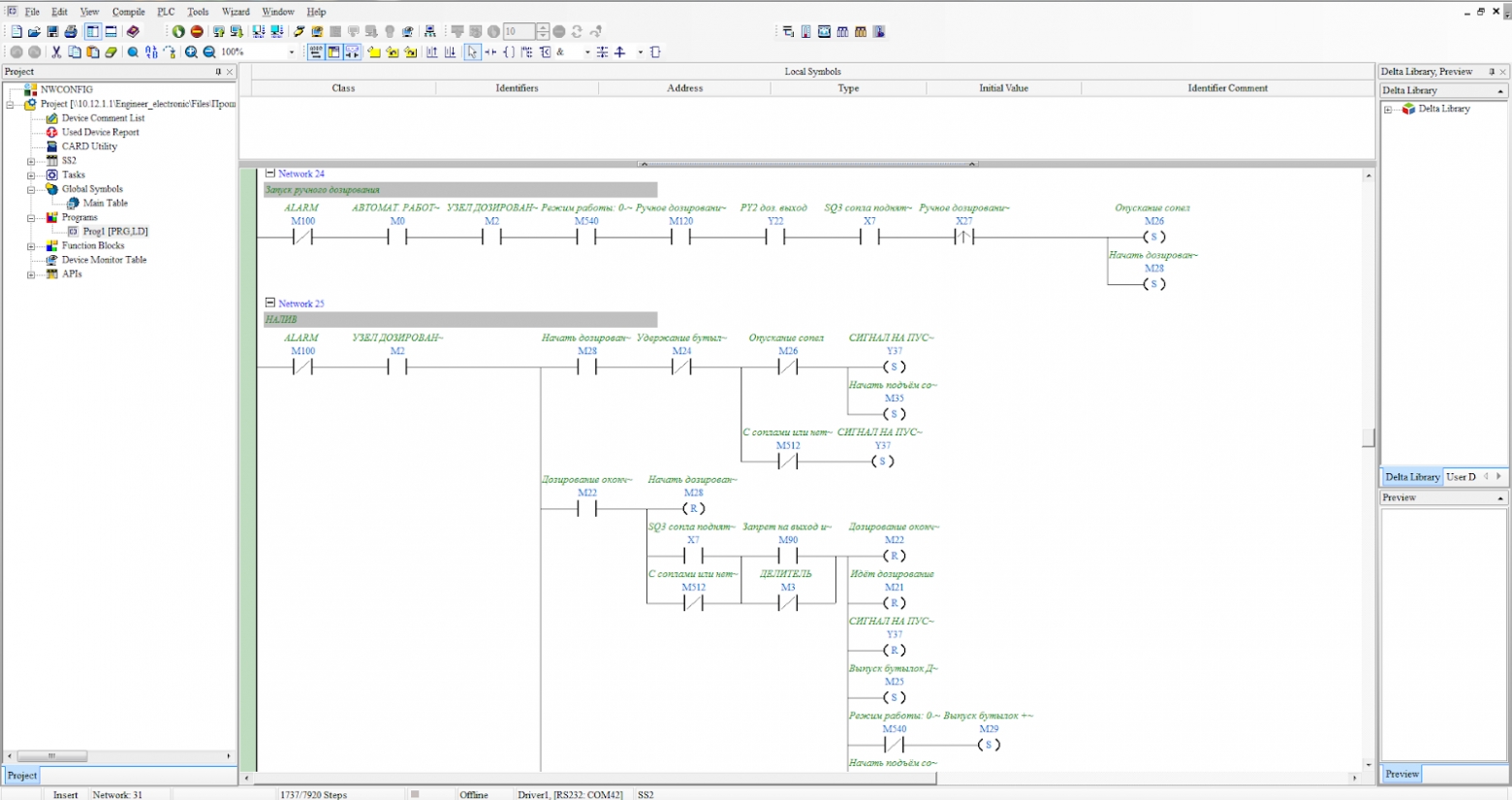The image size is (1512, 800).
Task: Select the arrow Selection cursor tool
Action: tap(472, 52)
